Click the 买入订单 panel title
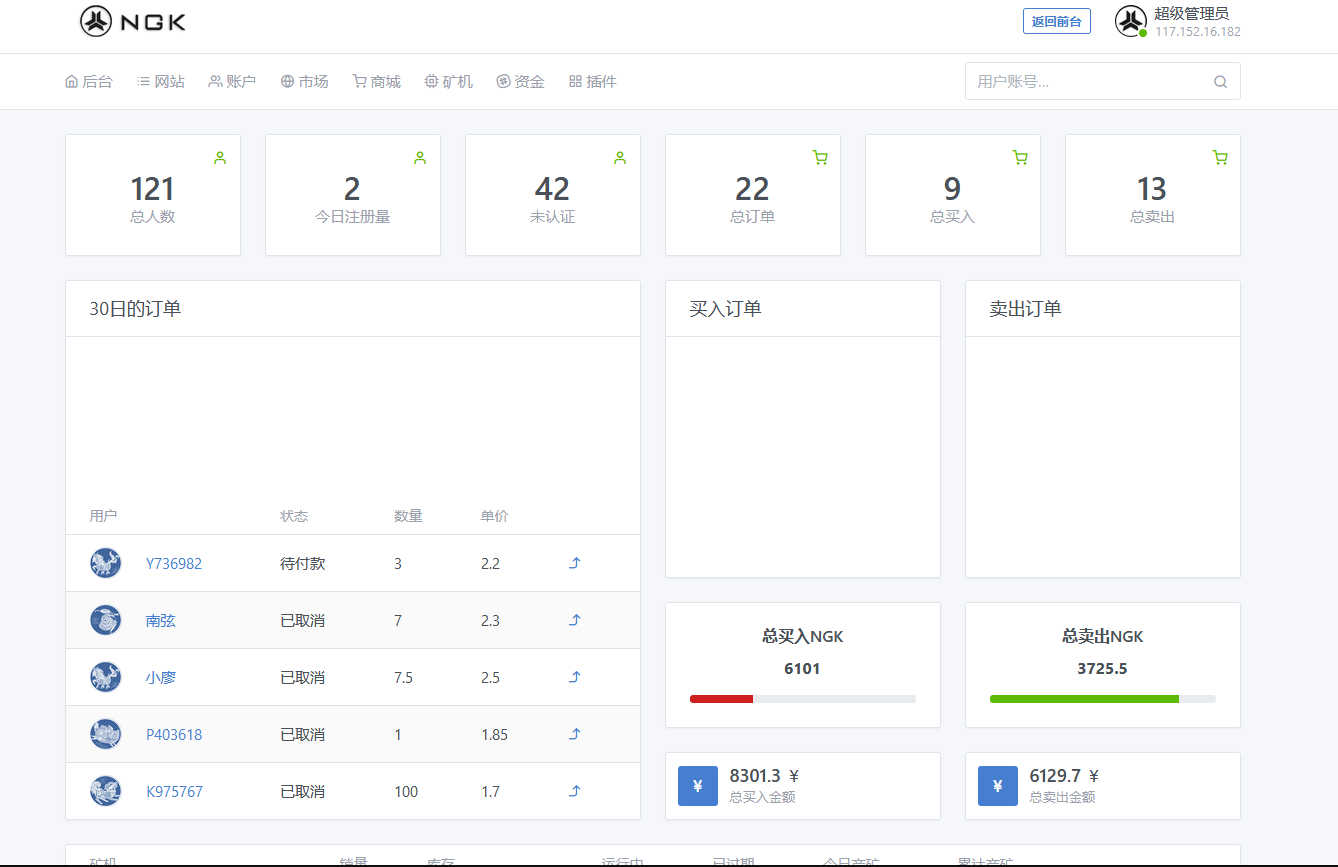Image resolution: width=1338 pixels, height=867 pixels. 726,309
